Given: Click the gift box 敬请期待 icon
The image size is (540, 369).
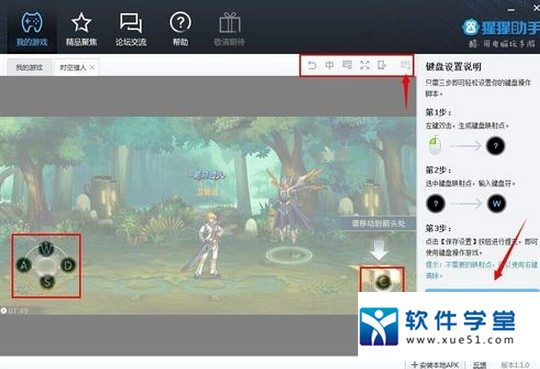Looking at the screenshot, I should tap(229, 29).
